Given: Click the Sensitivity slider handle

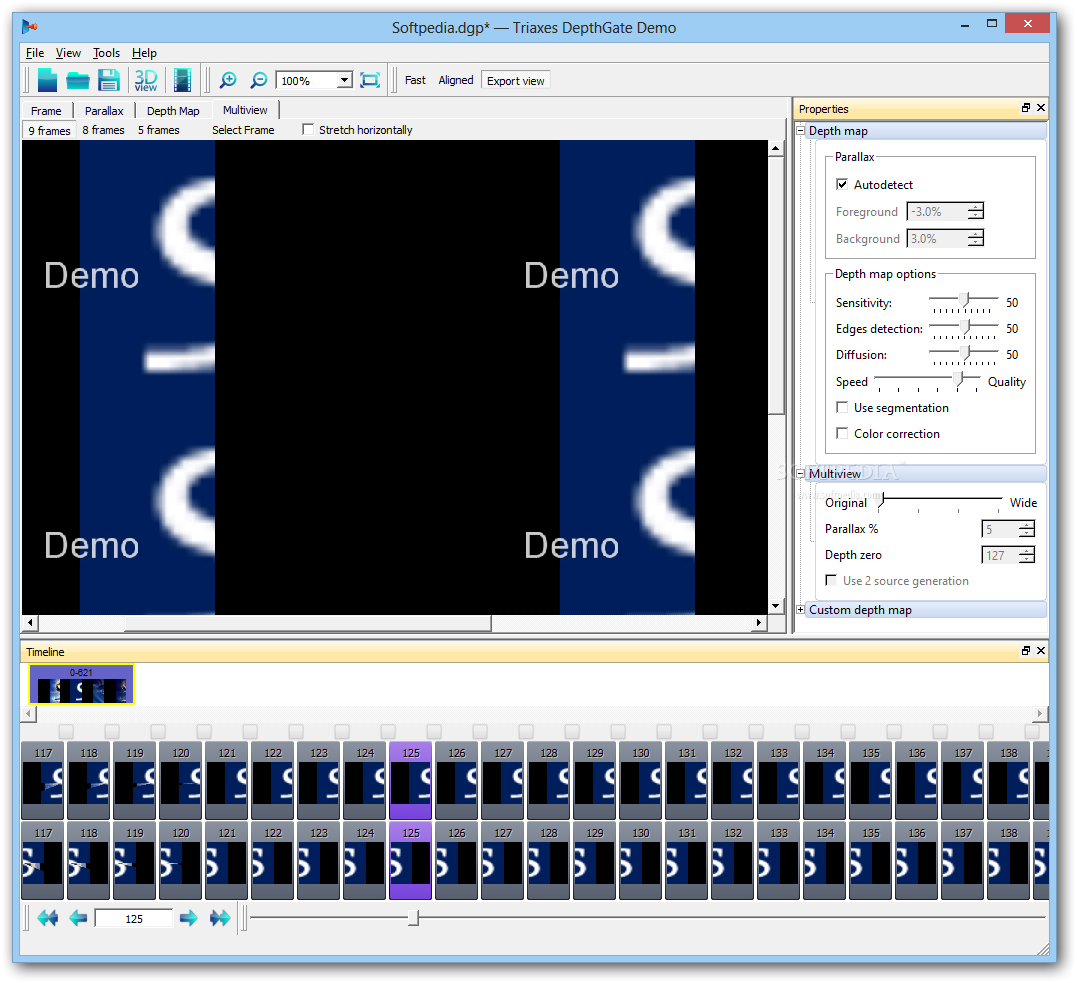Looking at the screenshot, I should [965, 300].
